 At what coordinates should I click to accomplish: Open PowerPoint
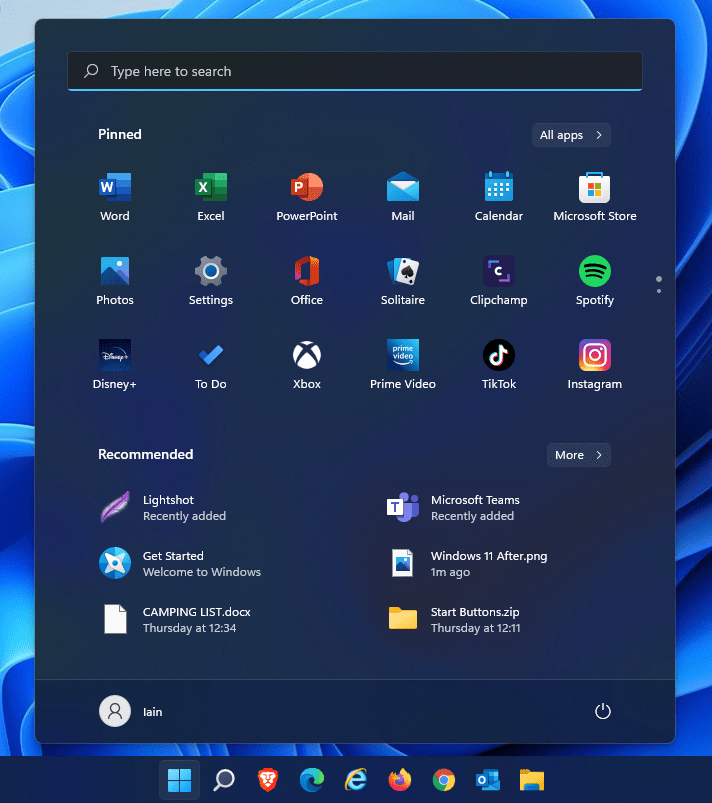pos(307,196)
